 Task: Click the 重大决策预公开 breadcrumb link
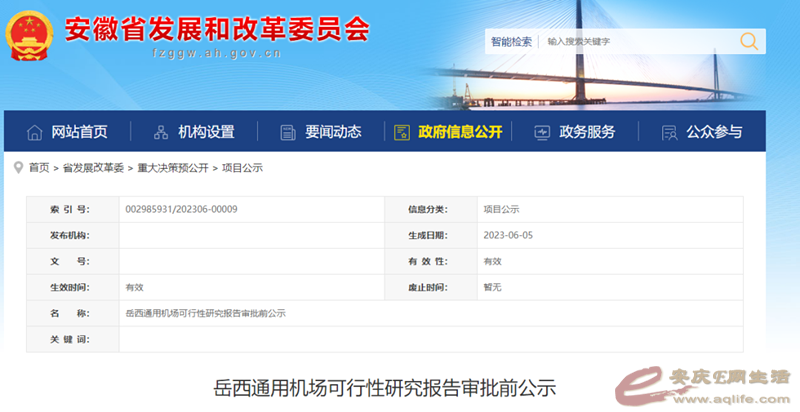click(x=173, y=168)
